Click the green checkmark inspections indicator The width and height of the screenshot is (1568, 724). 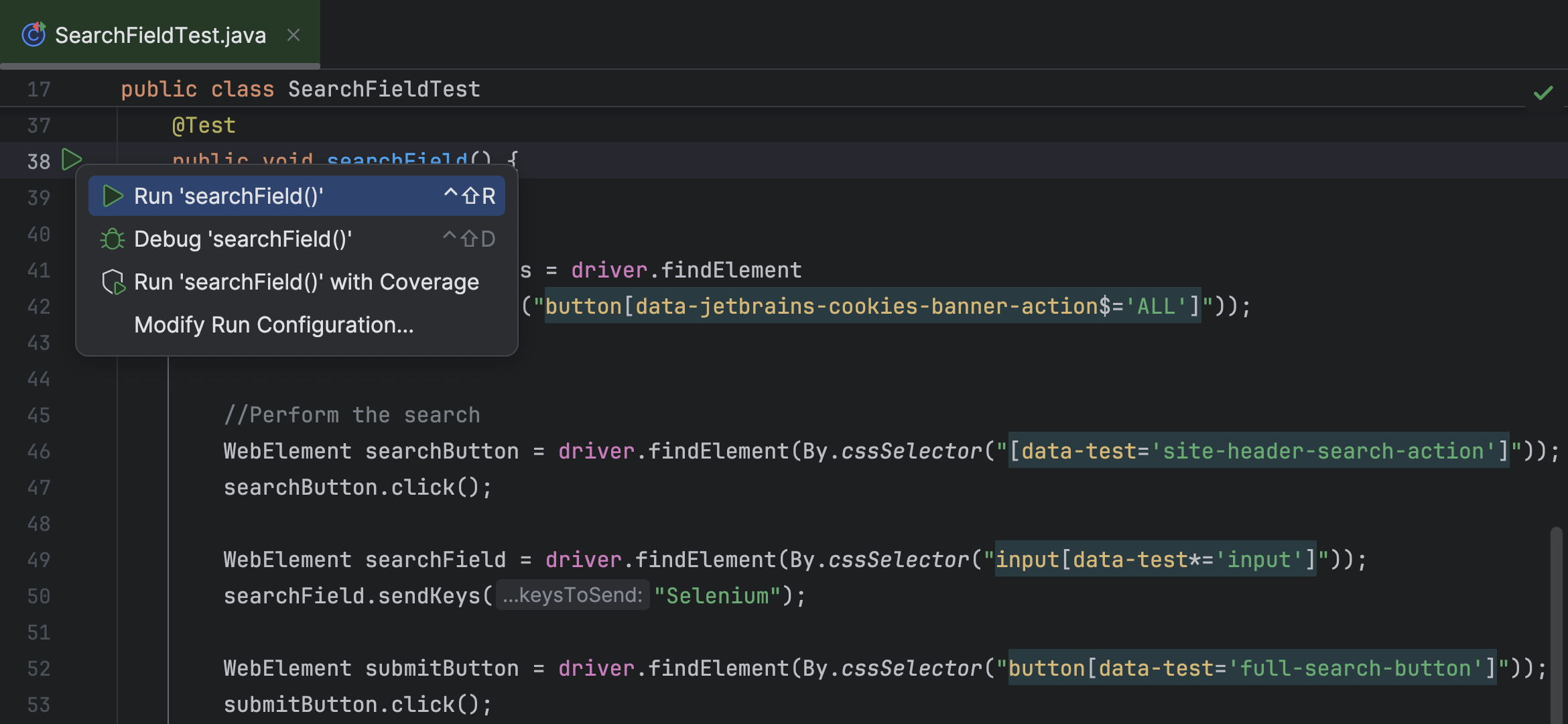1543,93
